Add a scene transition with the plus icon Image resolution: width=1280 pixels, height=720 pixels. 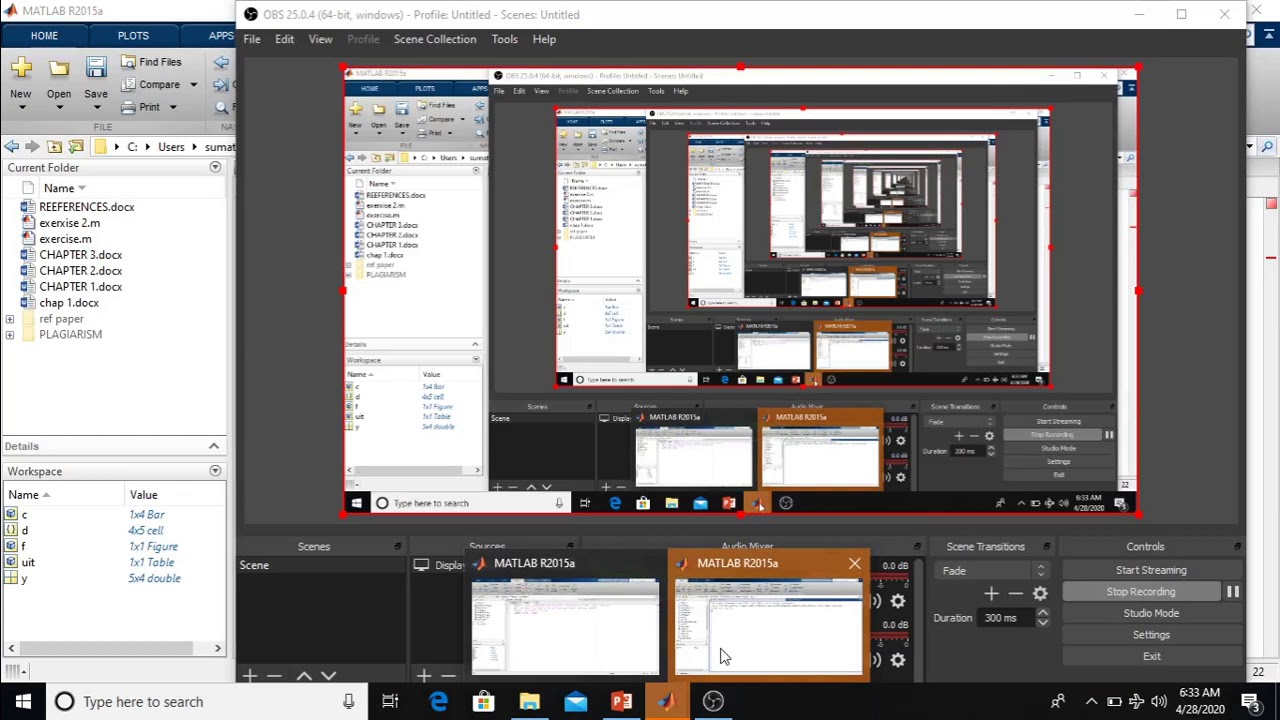click(991, 594)
